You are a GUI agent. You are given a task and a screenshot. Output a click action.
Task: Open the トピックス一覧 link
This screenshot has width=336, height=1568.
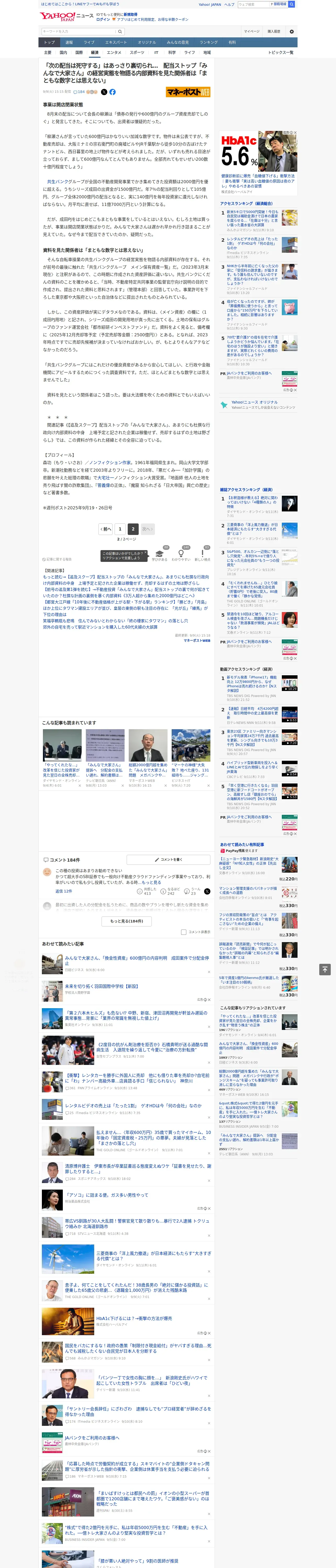(281, 52)
